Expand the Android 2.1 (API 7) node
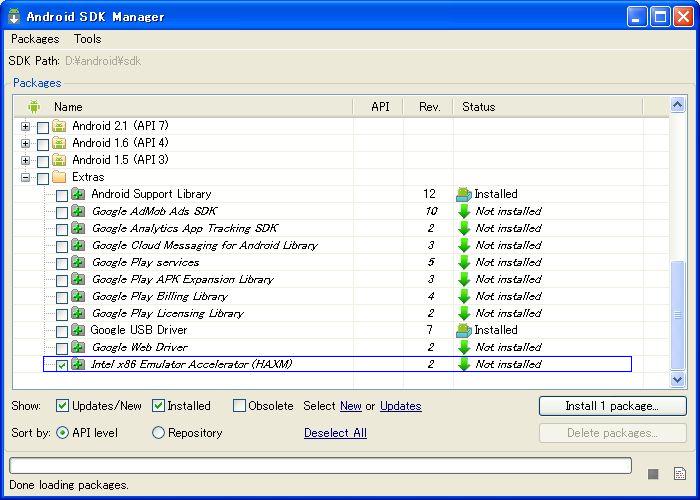Image resolution: width=700 pixels, height=500 pixels. tap(26, 127)
